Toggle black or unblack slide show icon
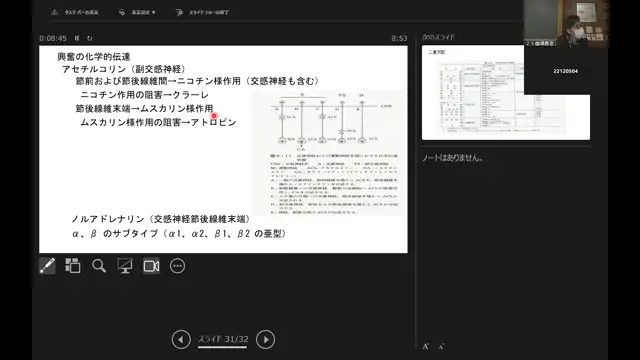640x360 pixels. tap(125, 266)
